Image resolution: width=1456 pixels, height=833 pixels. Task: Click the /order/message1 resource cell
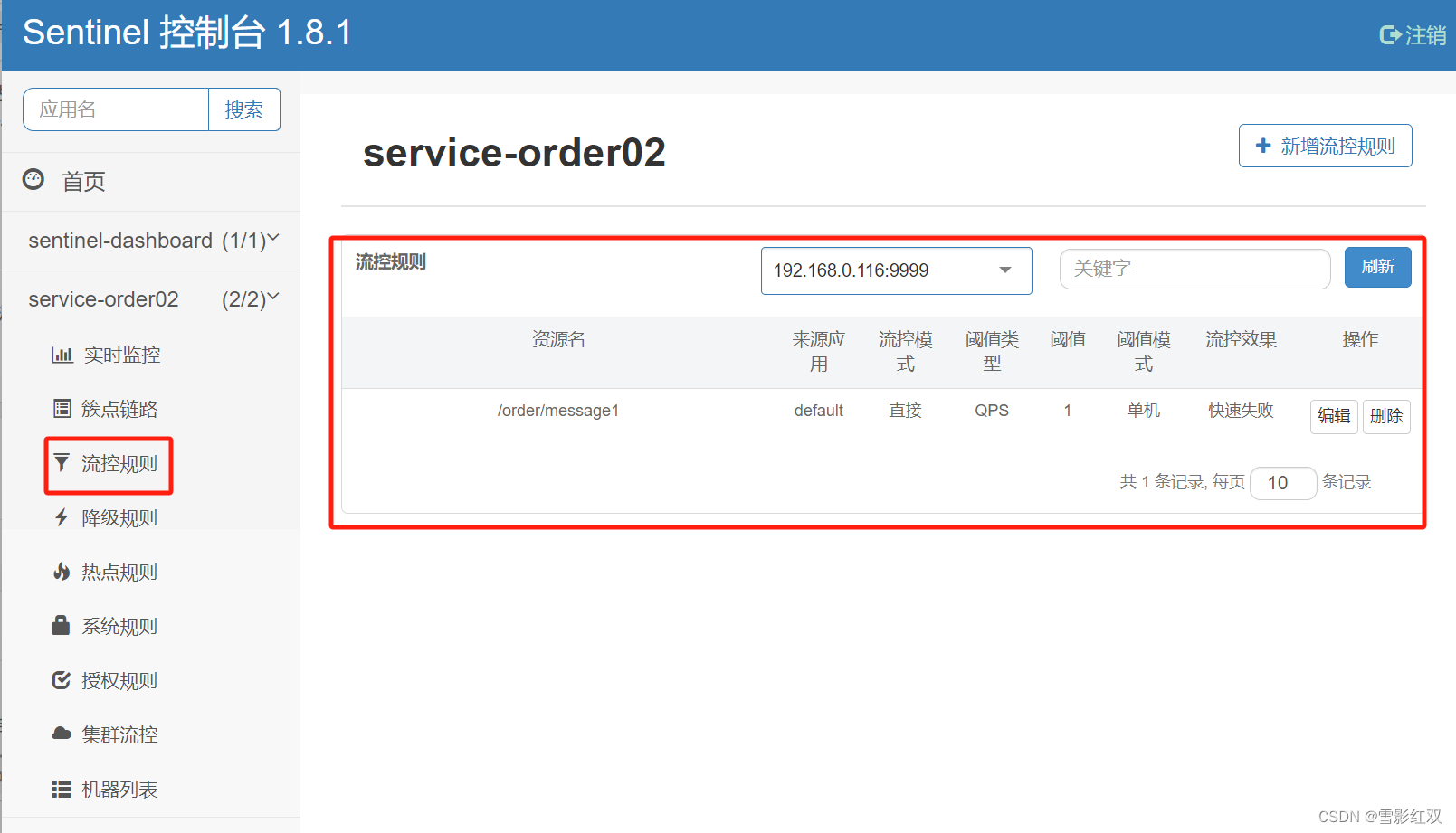[x=558, y=411]
